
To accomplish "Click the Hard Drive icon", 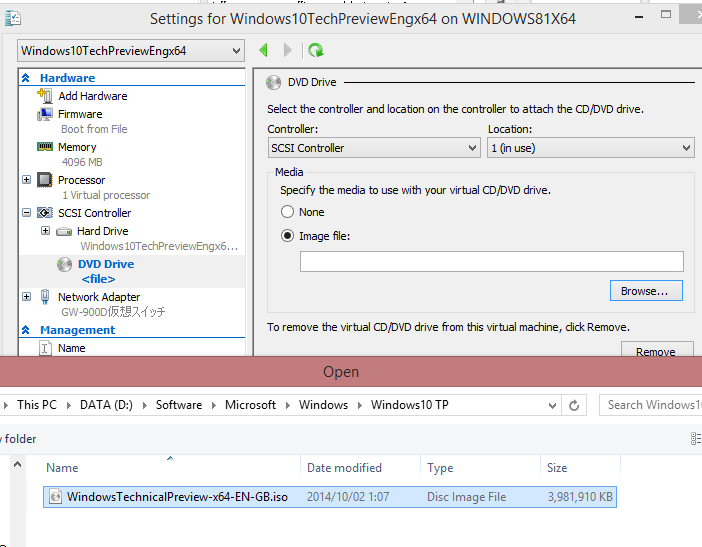I will coord(64,231).
